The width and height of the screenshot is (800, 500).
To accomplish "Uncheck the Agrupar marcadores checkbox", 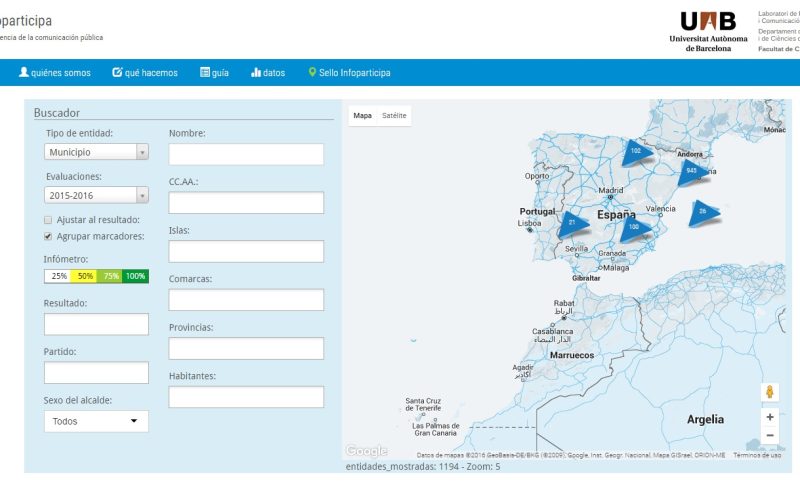I will click(x=48, y=236).
